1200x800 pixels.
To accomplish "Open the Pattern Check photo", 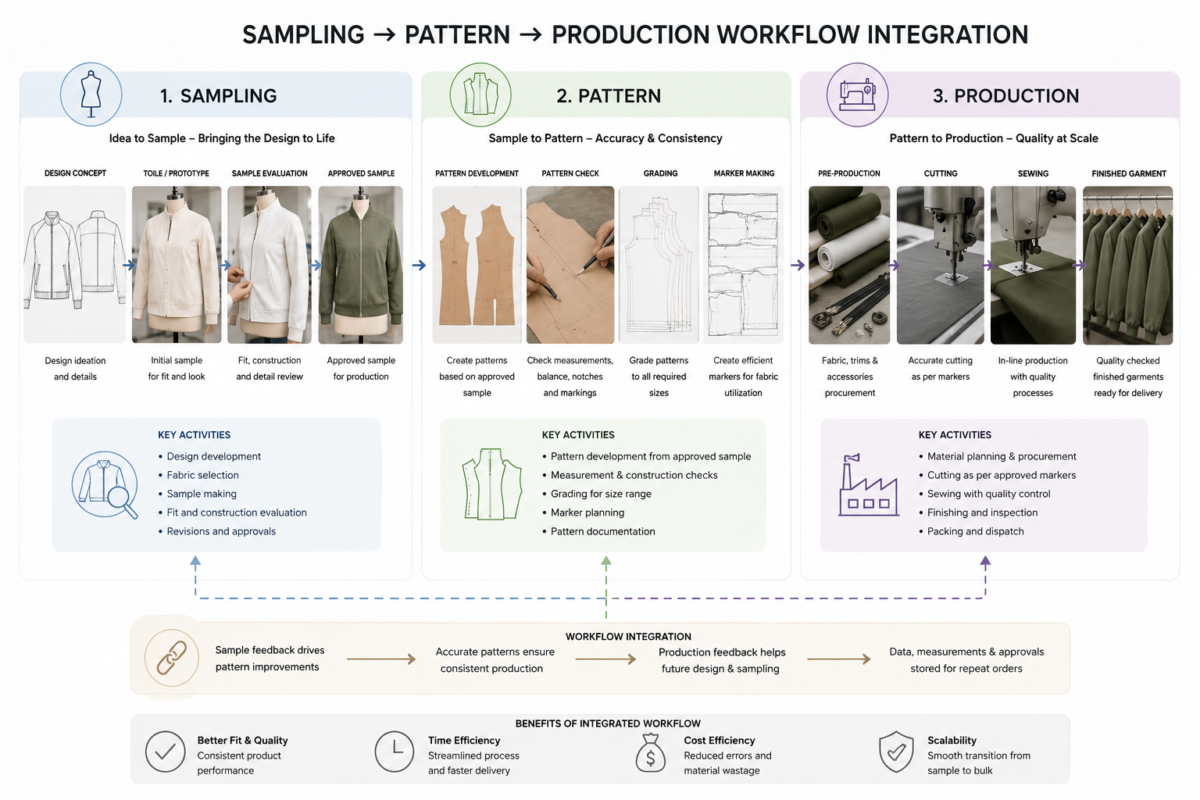I will [570, 265].
